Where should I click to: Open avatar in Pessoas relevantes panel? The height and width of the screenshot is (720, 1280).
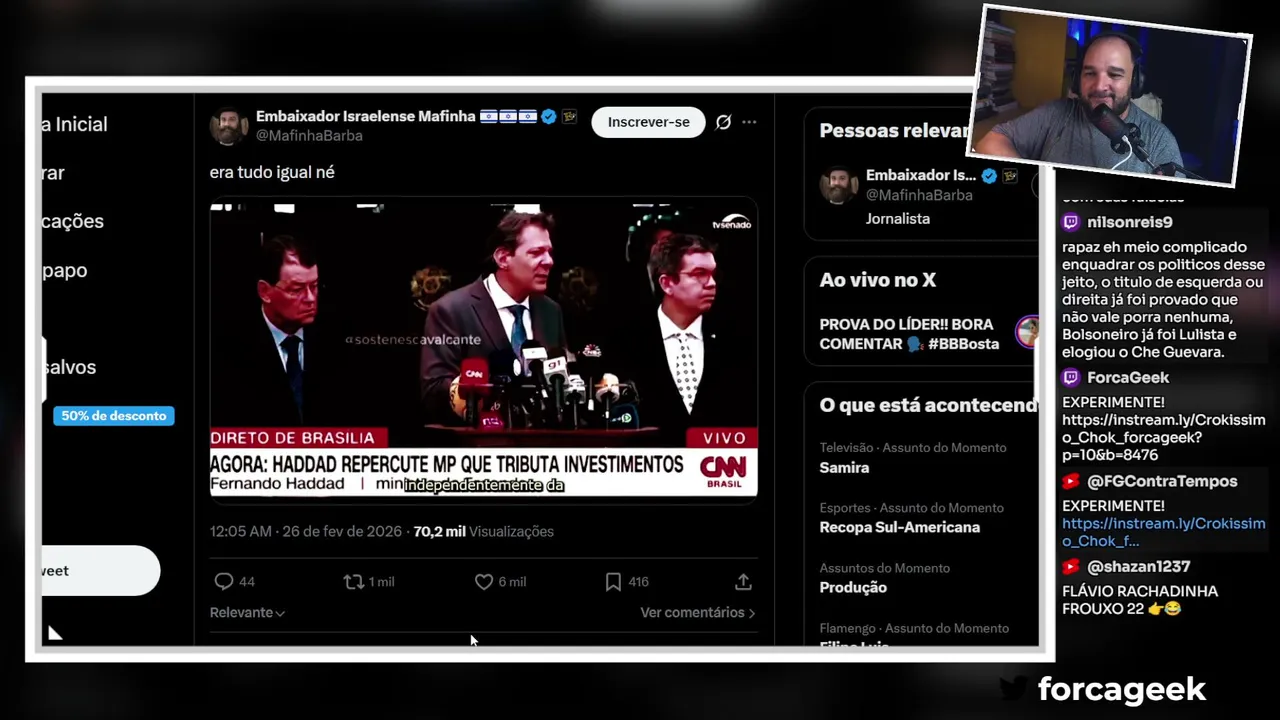point(839,185)
